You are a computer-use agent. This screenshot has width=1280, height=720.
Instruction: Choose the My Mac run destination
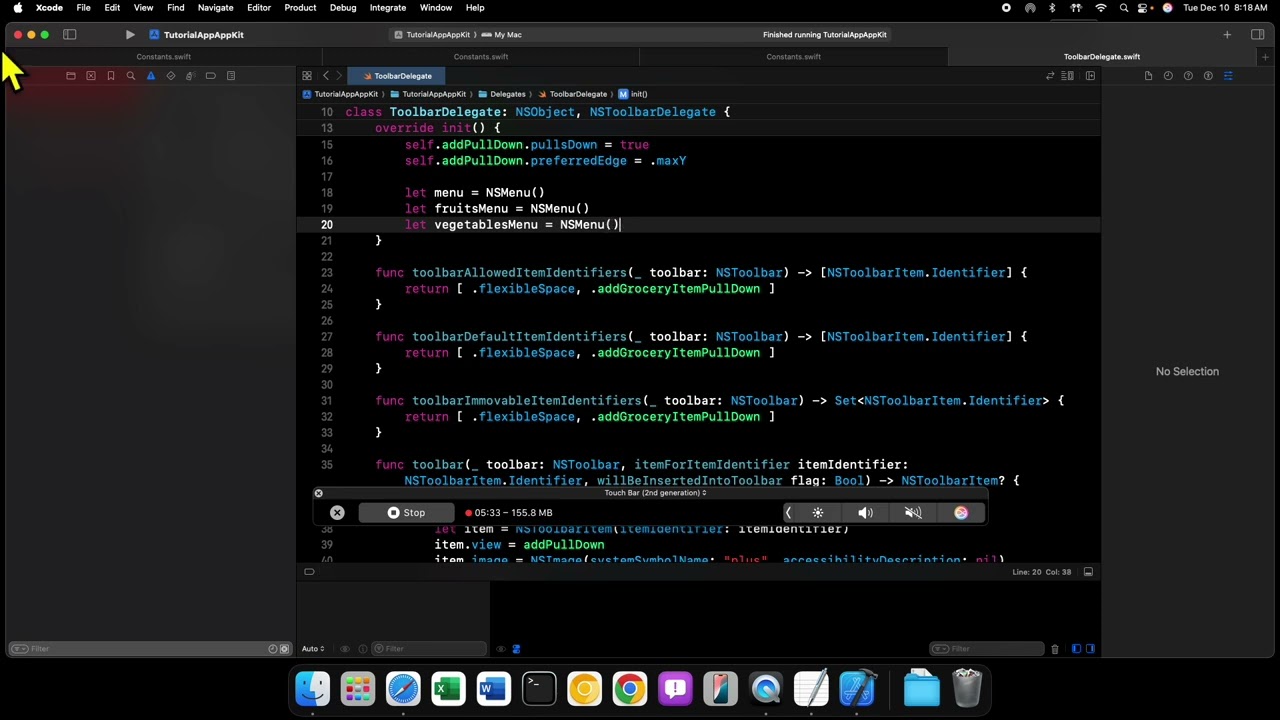click(501, 35)
